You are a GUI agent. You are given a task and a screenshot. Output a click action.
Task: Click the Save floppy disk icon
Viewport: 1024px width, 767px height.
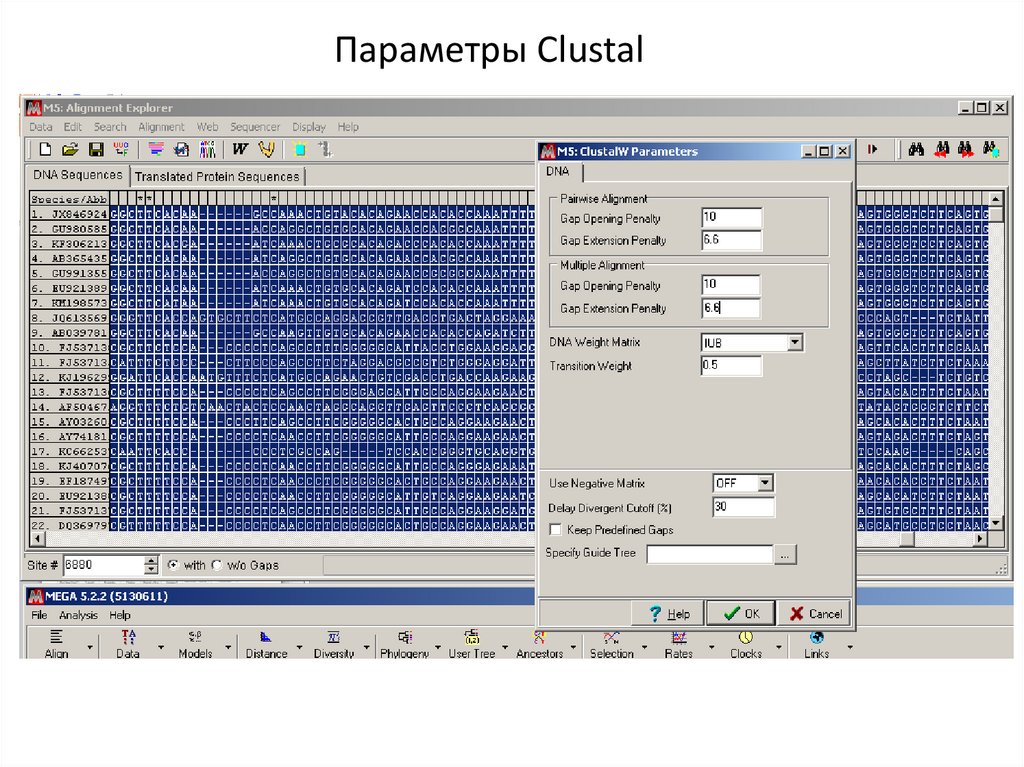96,150
